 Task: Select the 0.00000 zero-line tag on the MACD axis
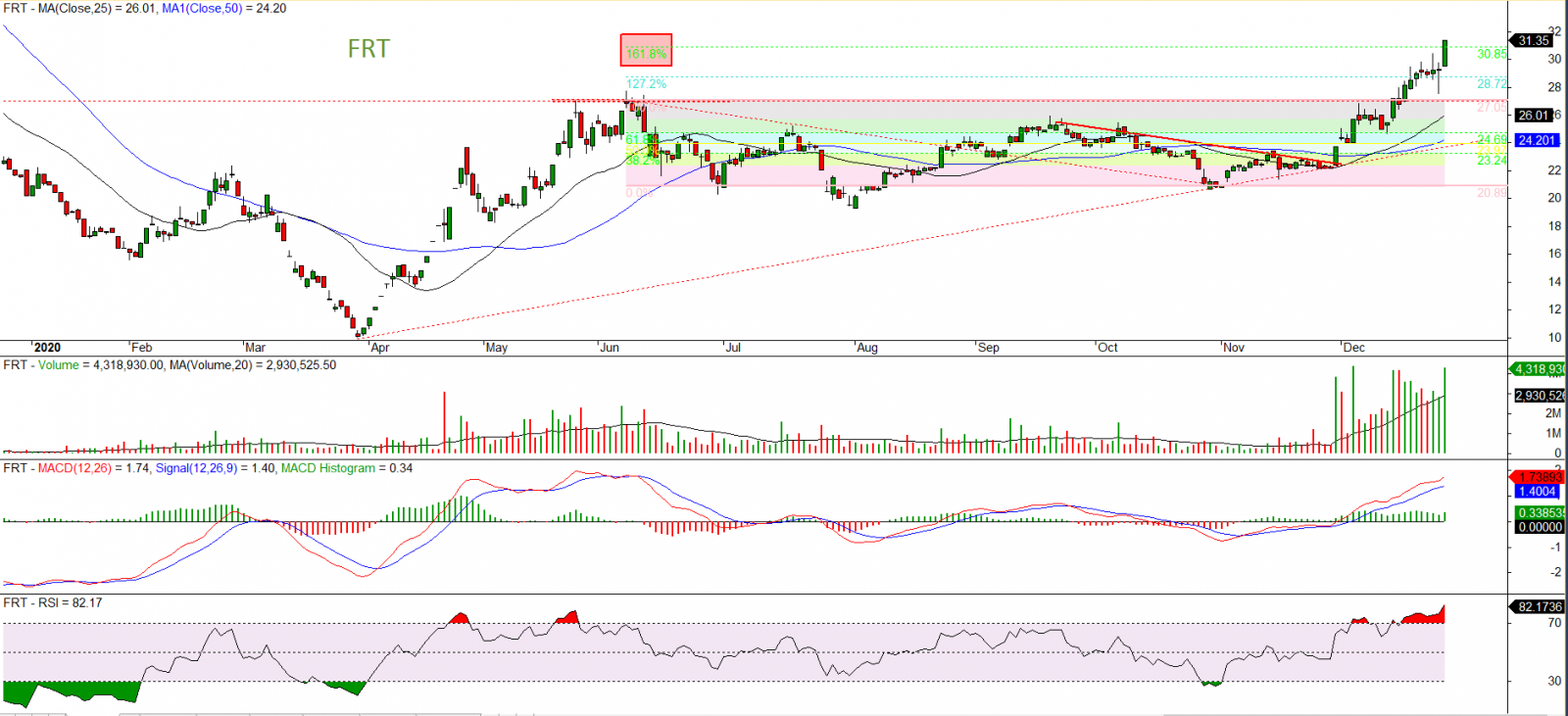pyautogui.click(x=1539, y=527)
